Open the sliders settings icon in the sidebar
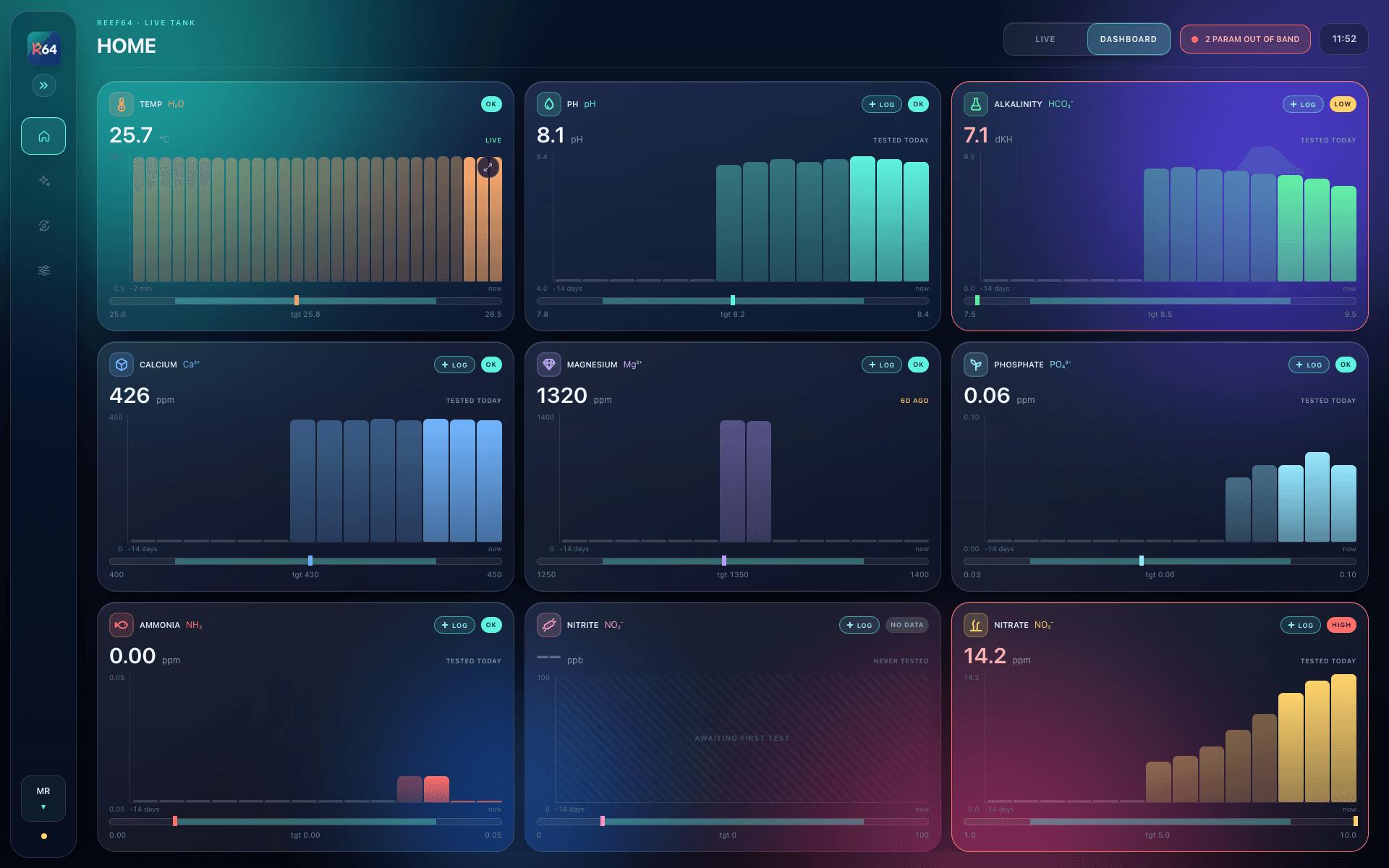 tap(43, 271)
